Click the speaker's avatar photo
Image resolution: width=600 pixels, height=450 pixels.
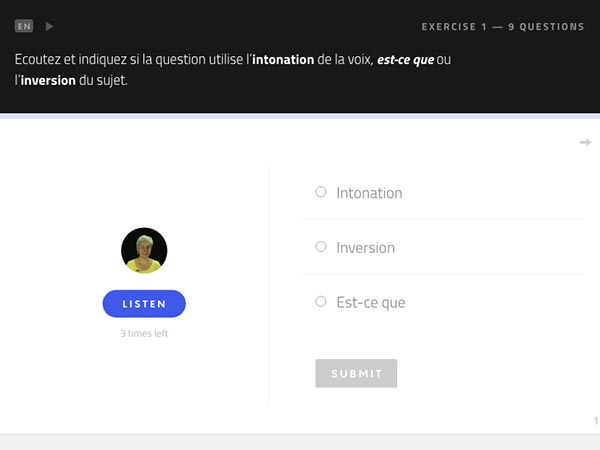coord(144,250)
